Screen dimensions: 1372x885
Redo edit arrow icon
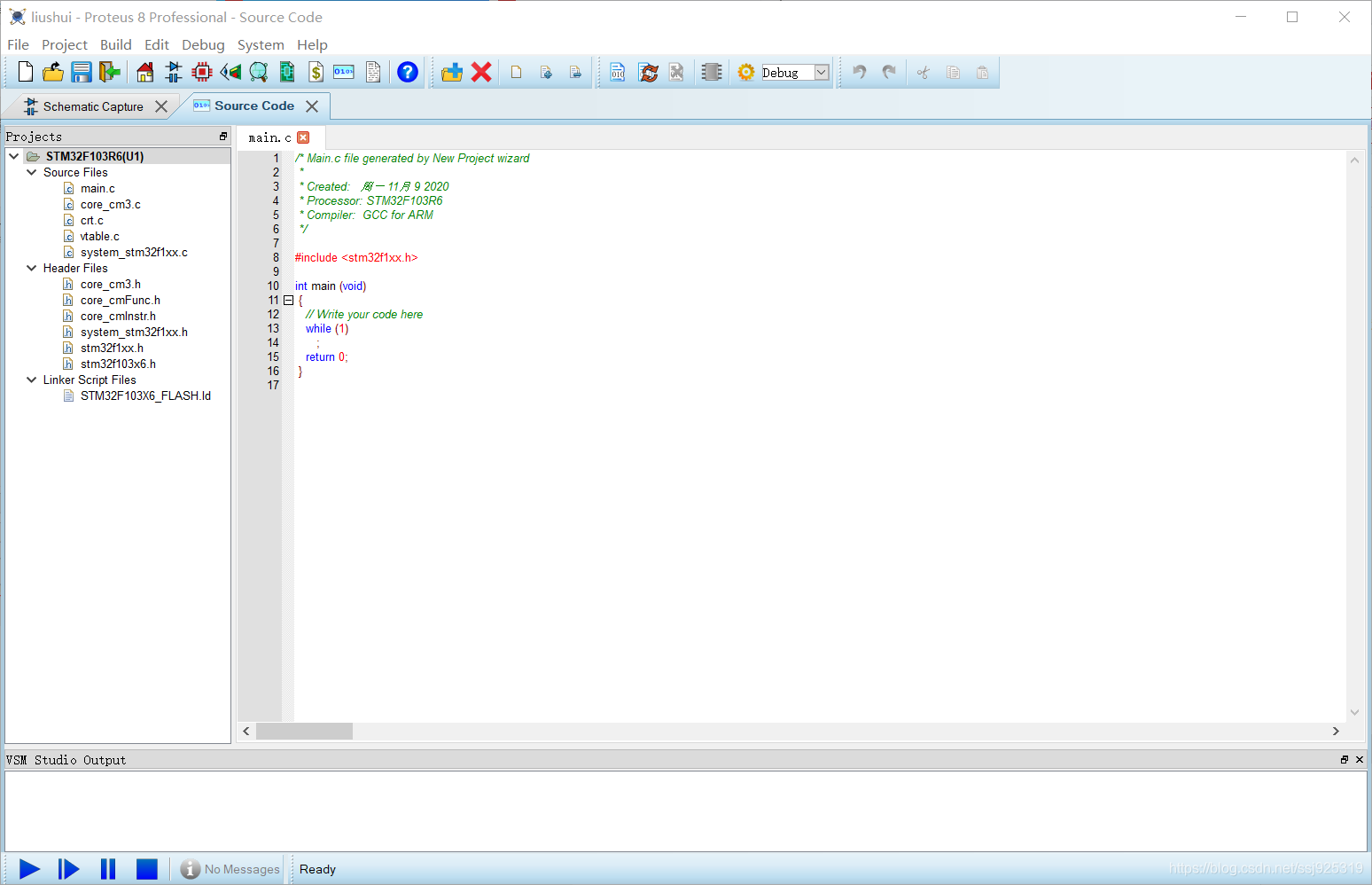coord(889,72)
